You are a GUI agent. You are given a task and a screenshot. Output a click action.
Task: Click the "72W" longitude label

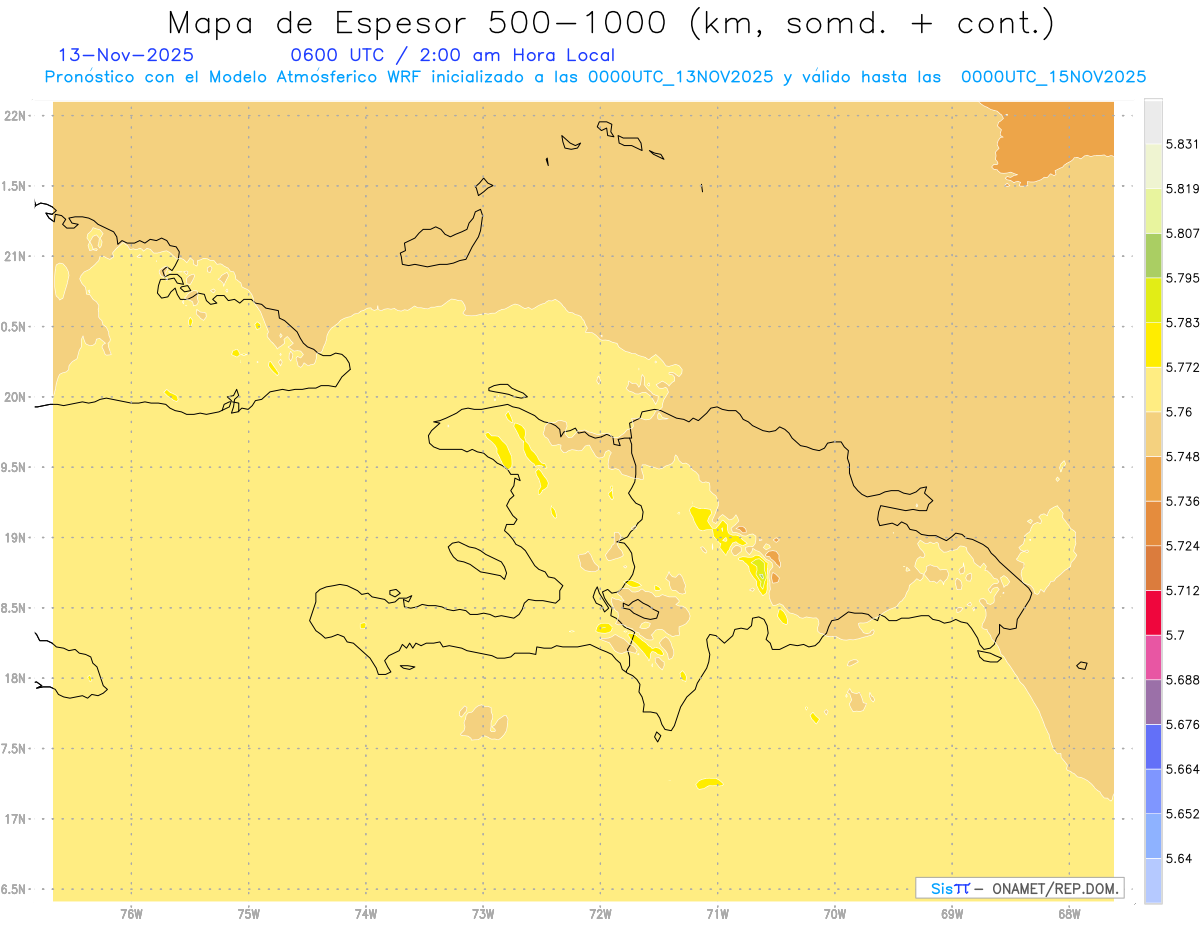(x=600, y=914)
